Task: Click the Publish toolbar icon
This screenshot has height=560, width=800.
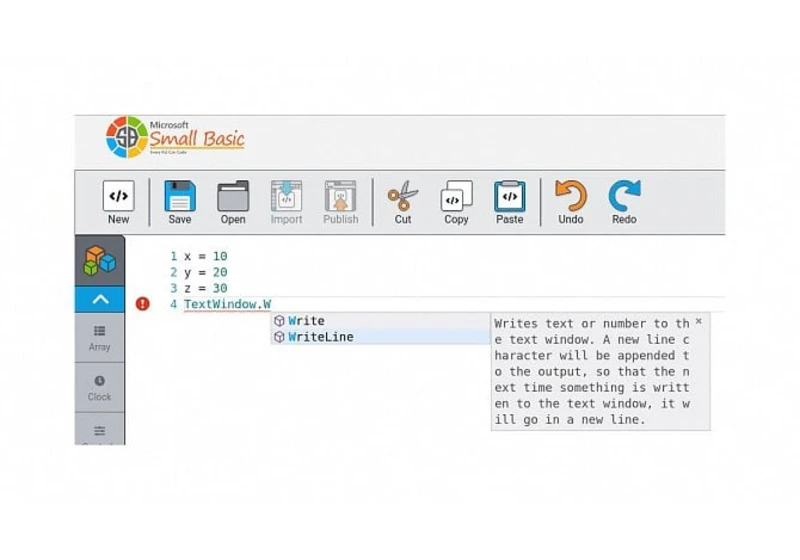Action: (340, 196)
